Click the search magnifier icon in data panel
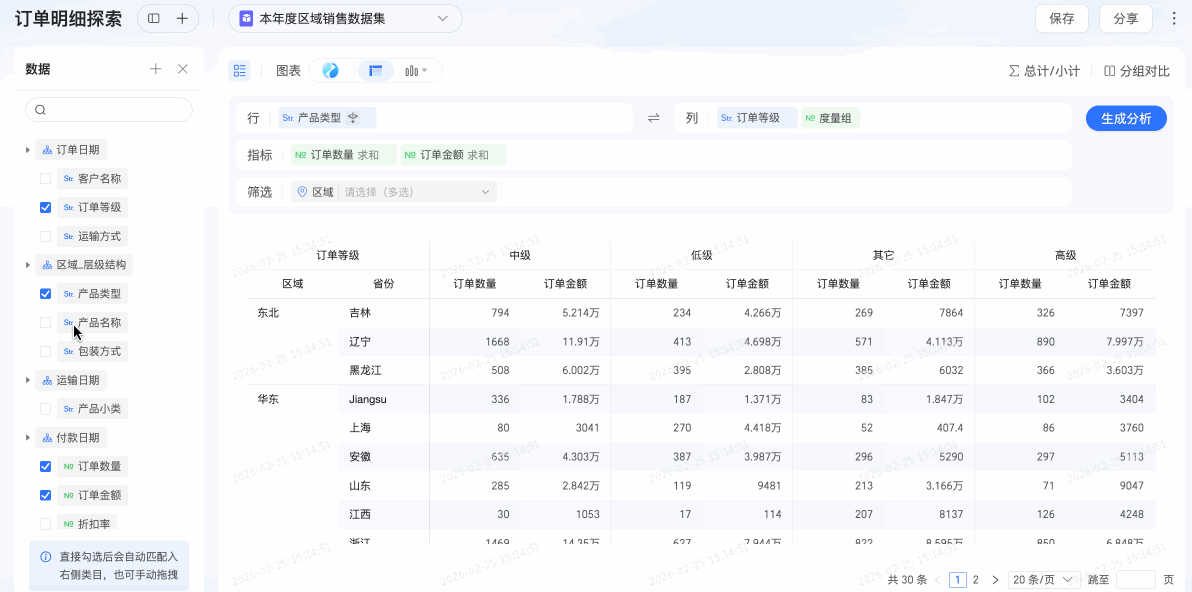Screen dimensions: 1192x592 click(x=41, y=109)
